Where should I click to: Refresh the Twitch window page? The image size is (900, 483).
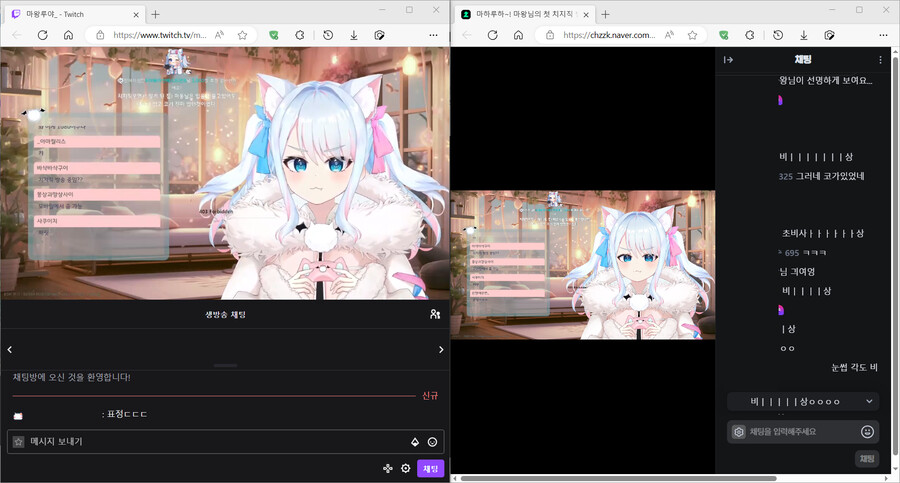[x=42, y=35]
